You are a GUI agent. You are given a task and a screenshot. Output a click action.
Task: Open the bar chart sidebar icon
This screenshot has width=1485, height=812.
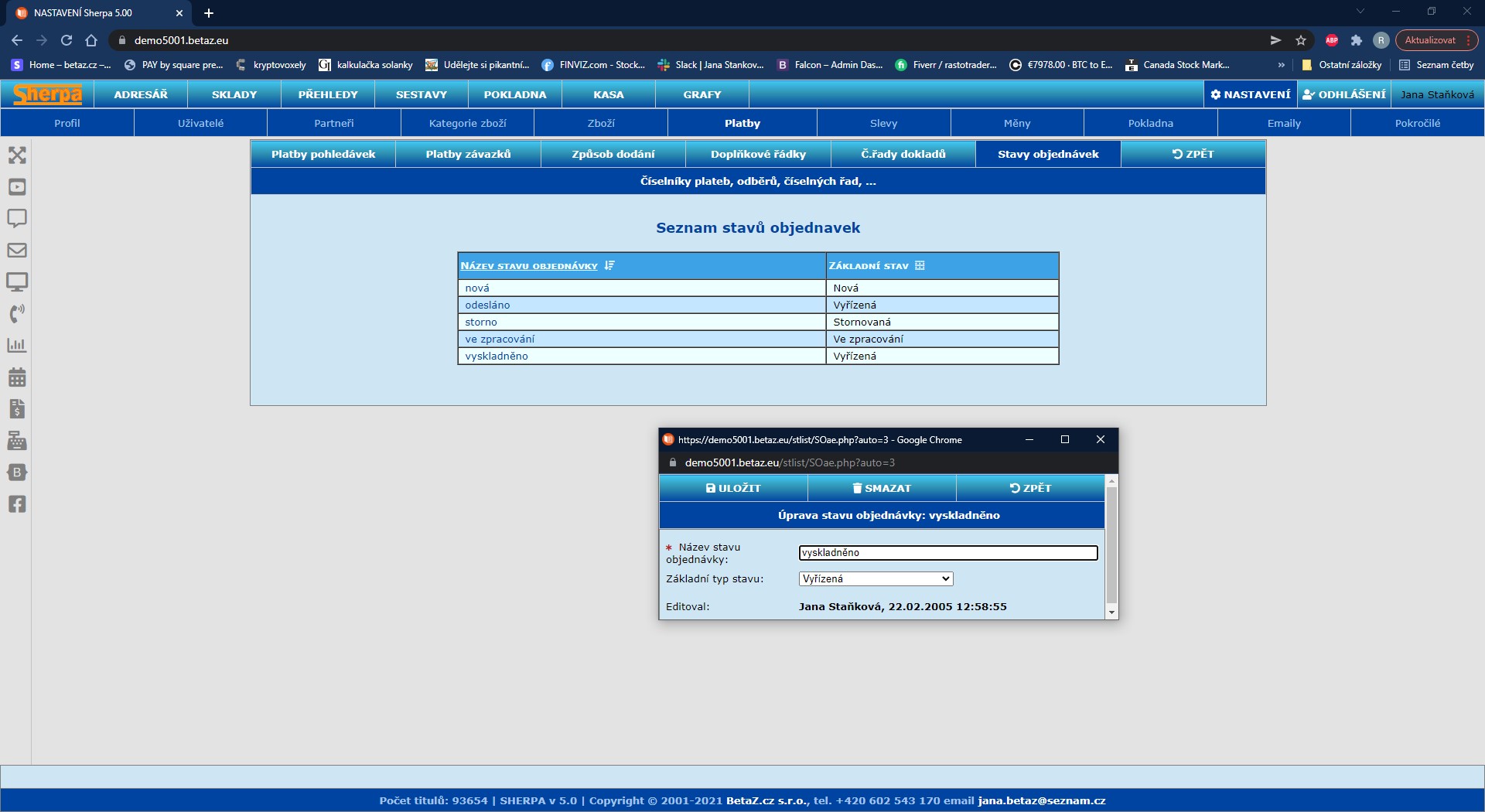[17, 346]
